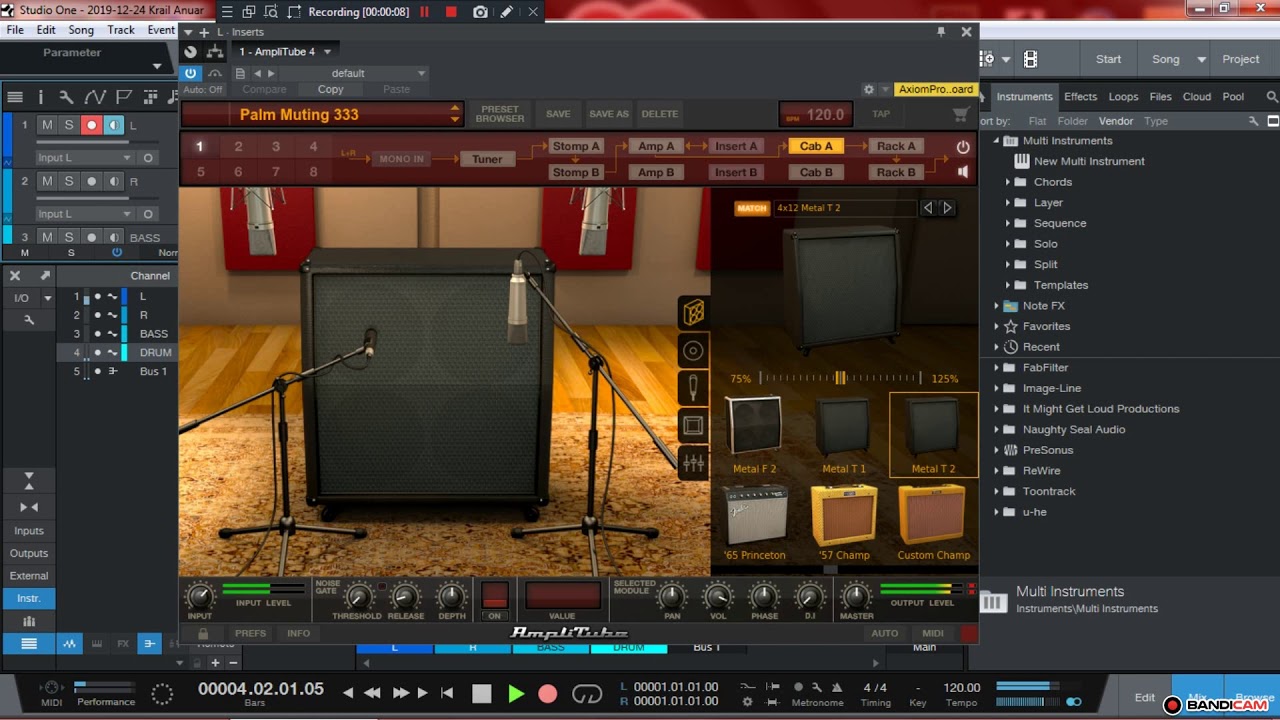1280x720 pixels.
Task: Expand the Chords folder
Action: 1009,182
